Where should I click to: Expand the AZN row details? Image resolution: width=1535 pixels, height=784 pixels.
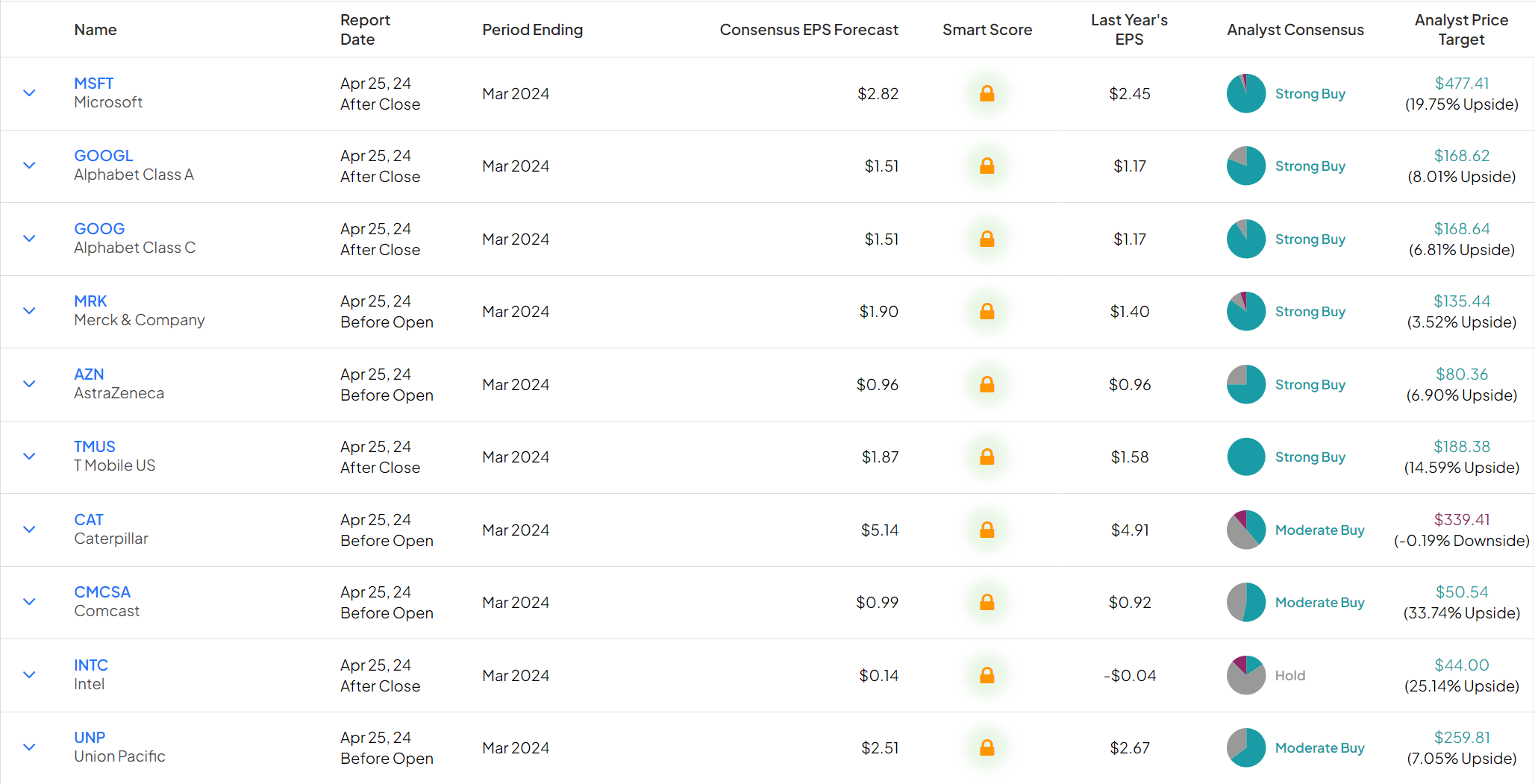click(x=29, y=384)
